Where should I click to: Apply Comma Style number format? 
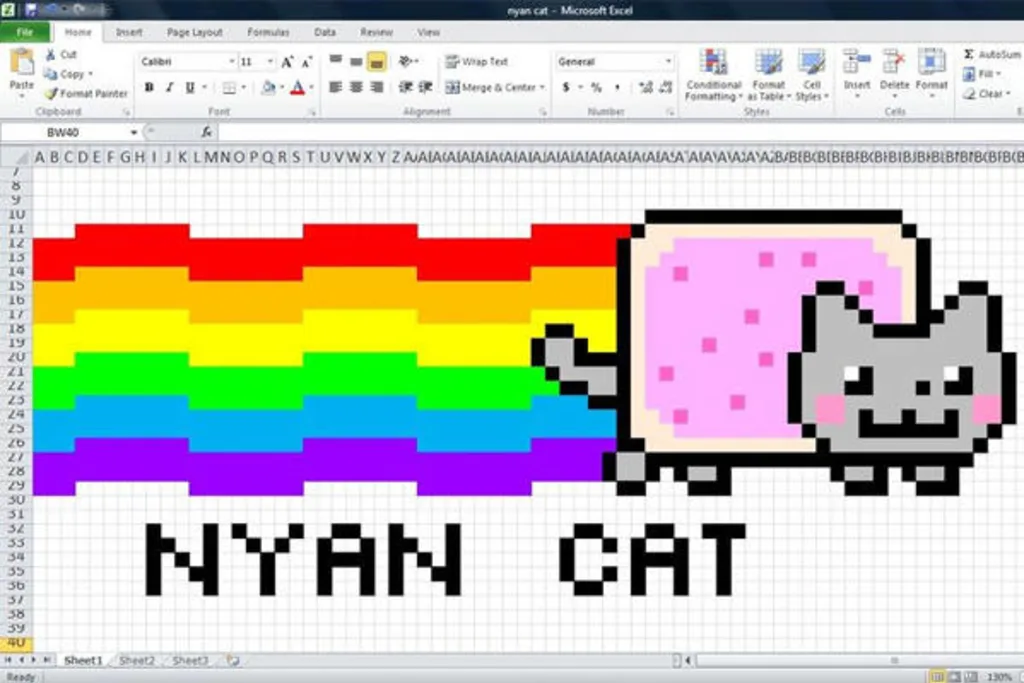617,87
